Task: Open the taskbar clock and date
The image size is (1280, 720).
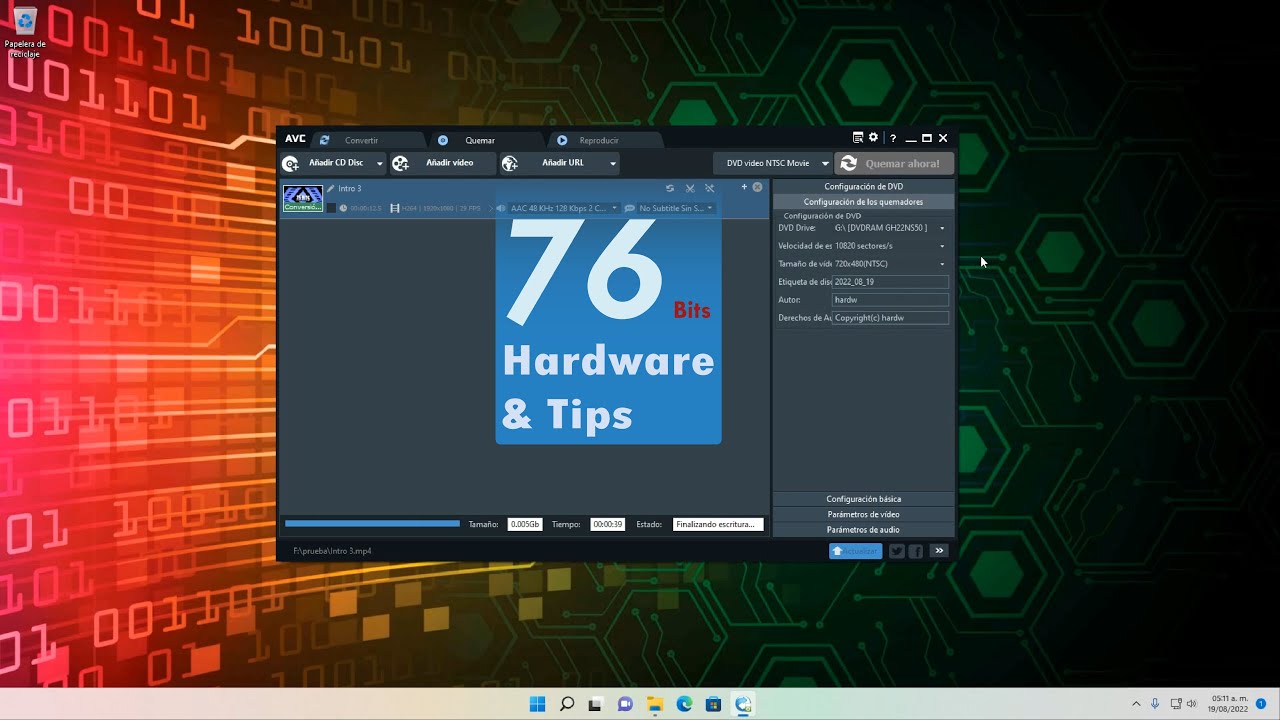Action: (1229, 704)
